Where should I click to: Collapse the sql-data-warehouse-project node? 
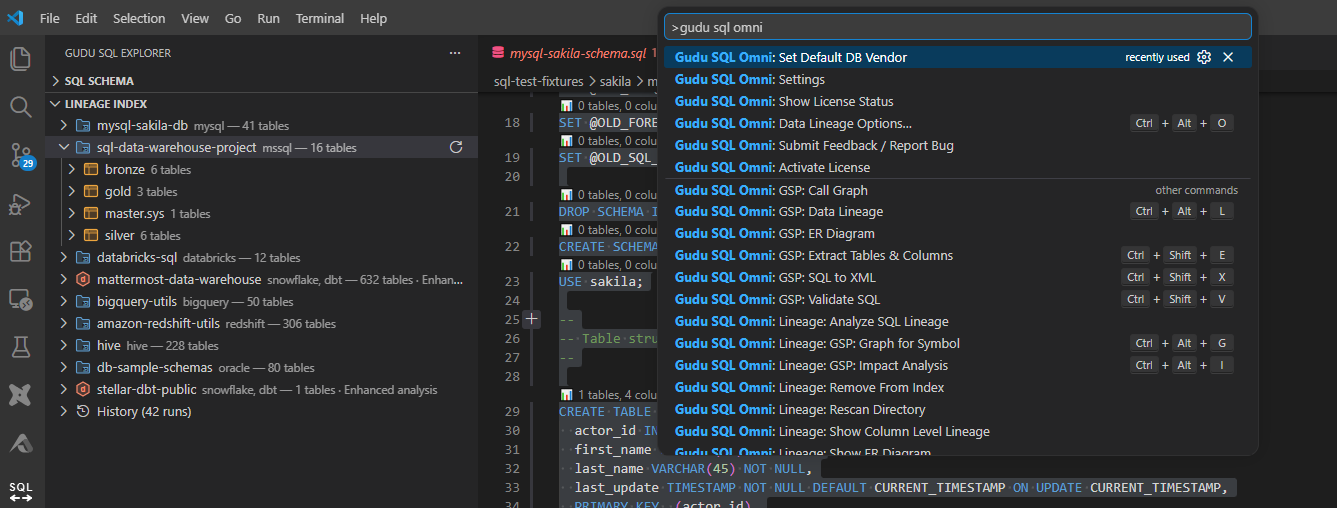coord(64,147)
